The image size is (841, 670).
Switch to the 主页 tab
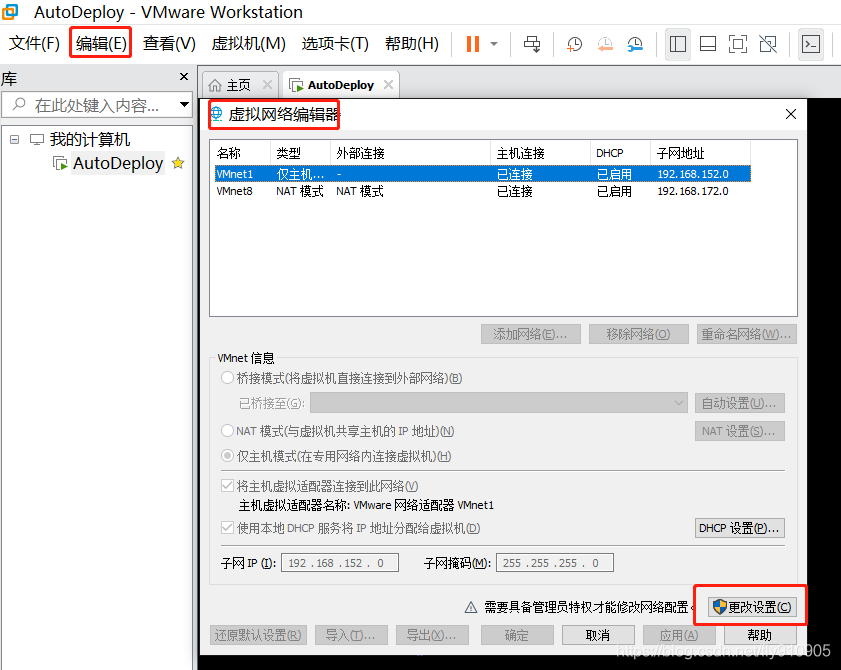point(239,85)
